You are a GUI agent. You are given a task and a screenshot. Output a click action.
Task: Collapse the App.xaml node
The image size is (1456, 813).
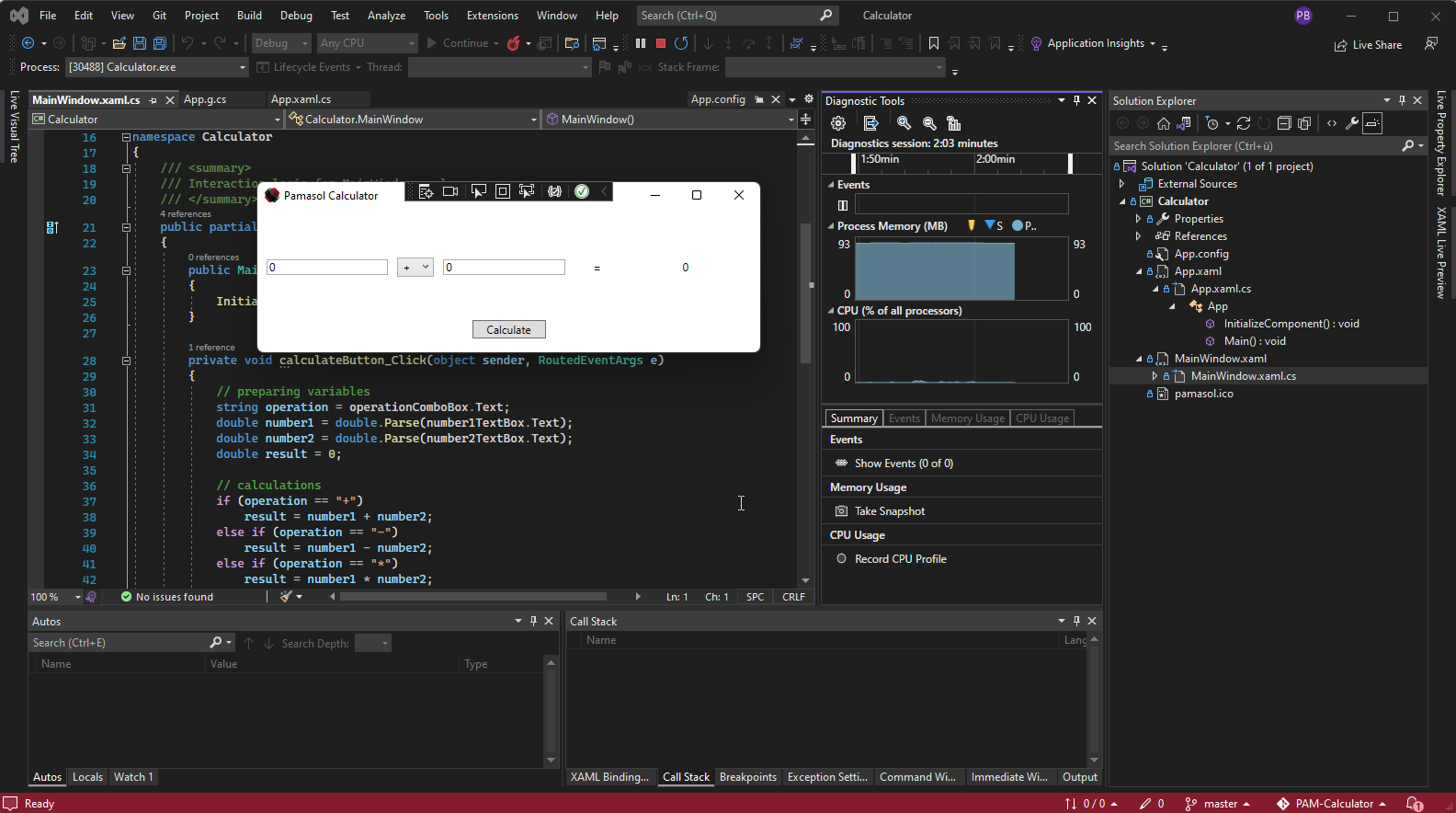pos(1139,271)
